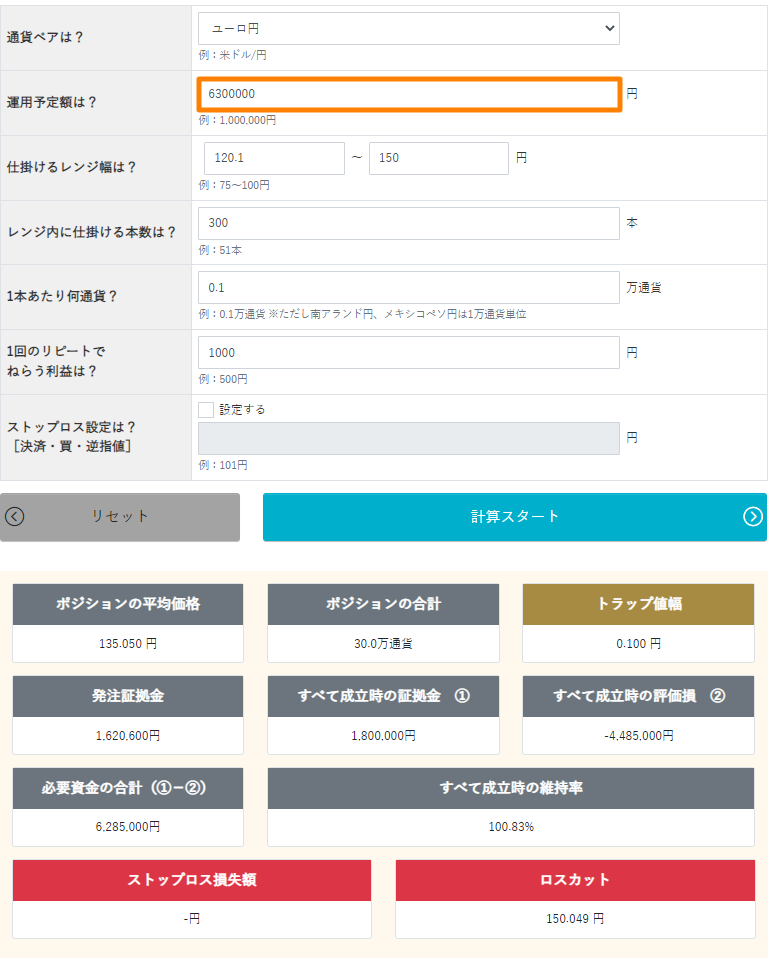
Task: Click the 本数 input showing 300
Action: click(408, 223)
